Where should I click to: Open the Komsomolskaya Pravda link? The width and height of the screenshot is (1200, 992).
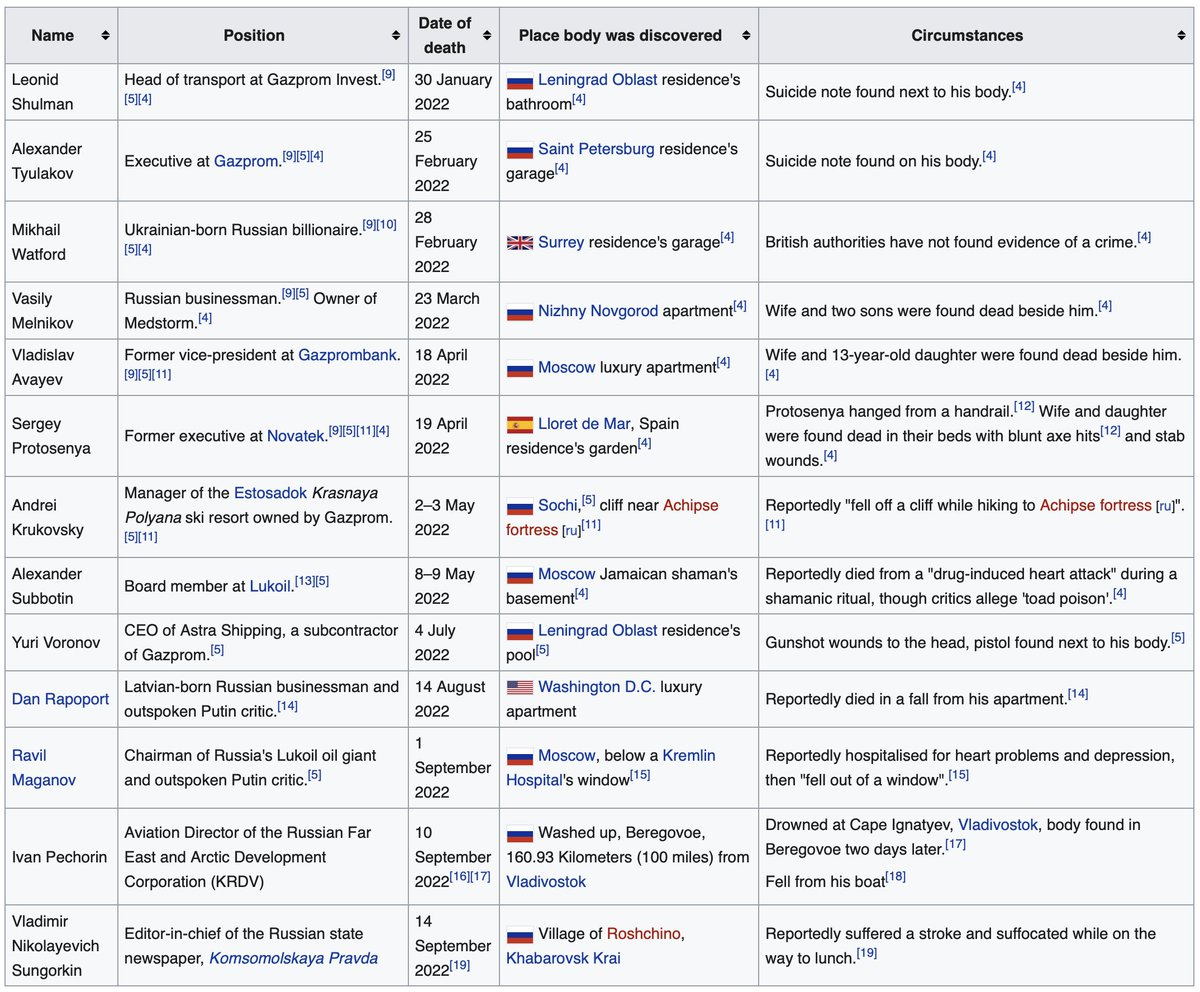coord(293,958)
